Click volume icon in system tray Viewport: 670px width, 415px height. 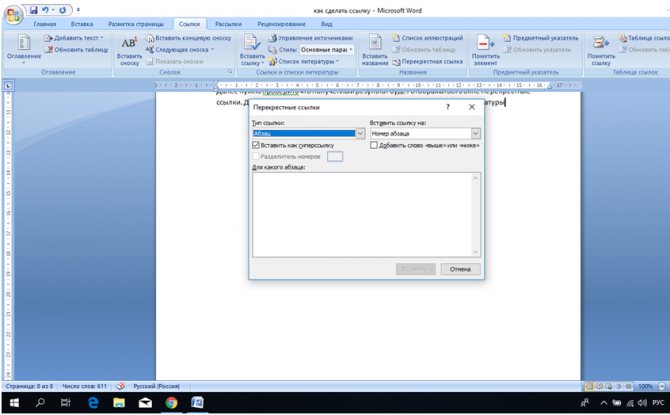click(x=642, y=403)
